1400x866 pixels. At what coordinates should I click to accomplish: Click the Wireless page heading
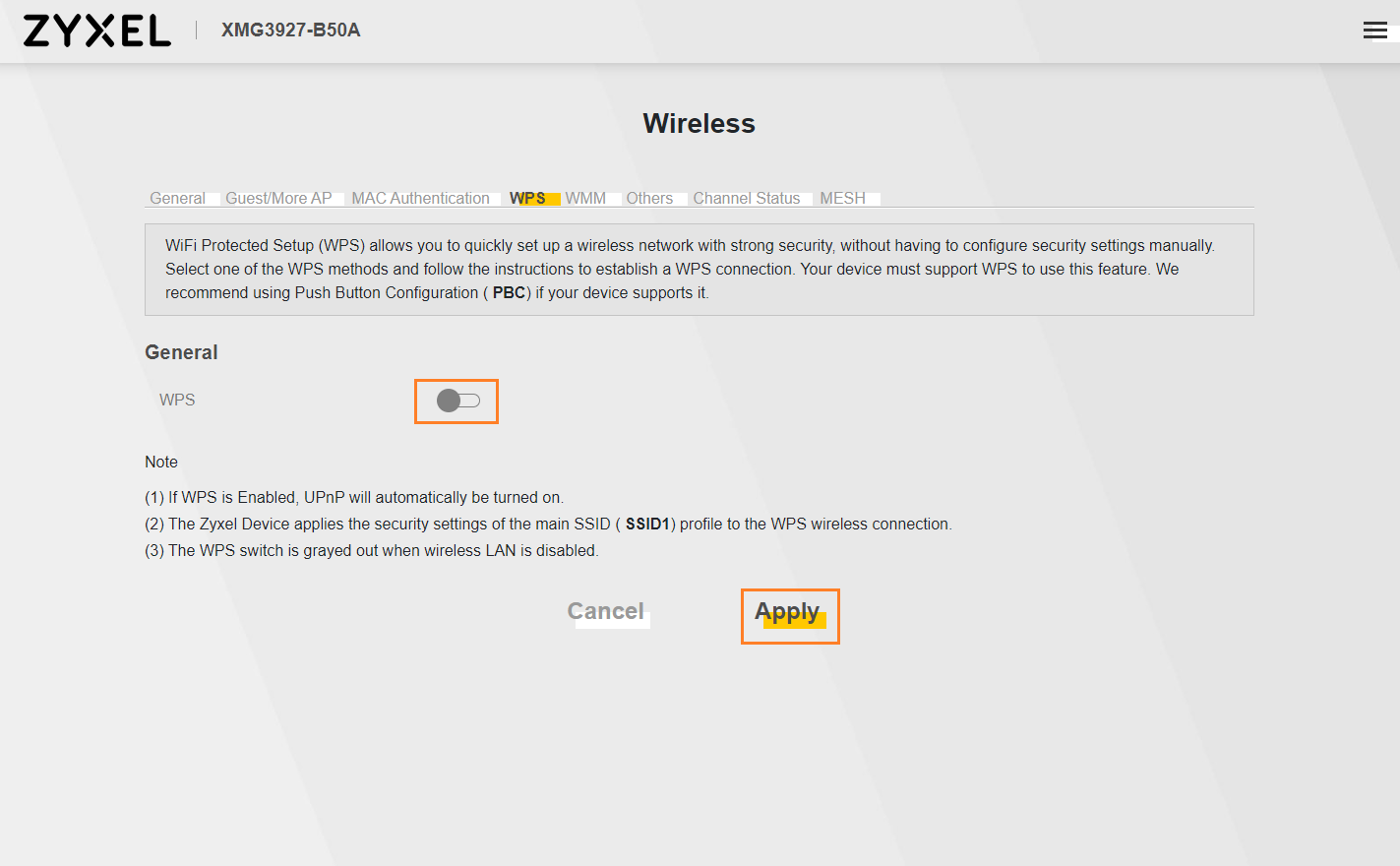(x=699, y=123)
